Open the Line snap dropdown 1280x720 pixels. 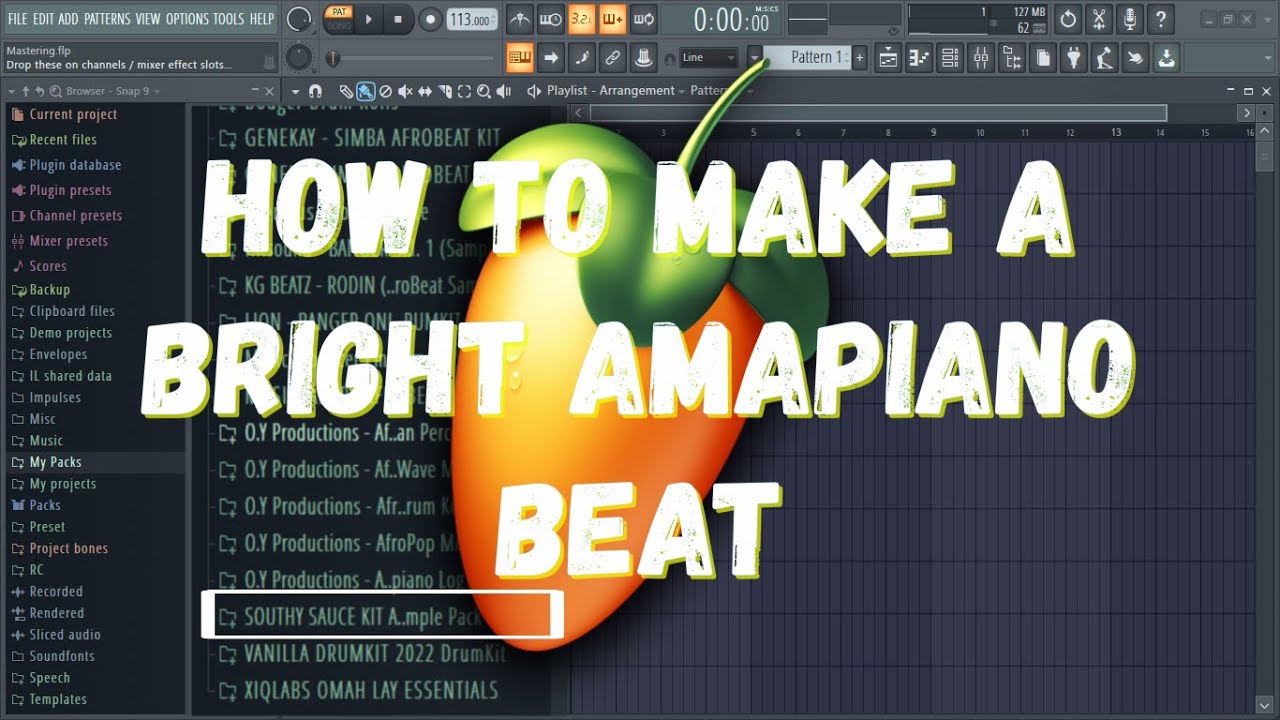708,57
